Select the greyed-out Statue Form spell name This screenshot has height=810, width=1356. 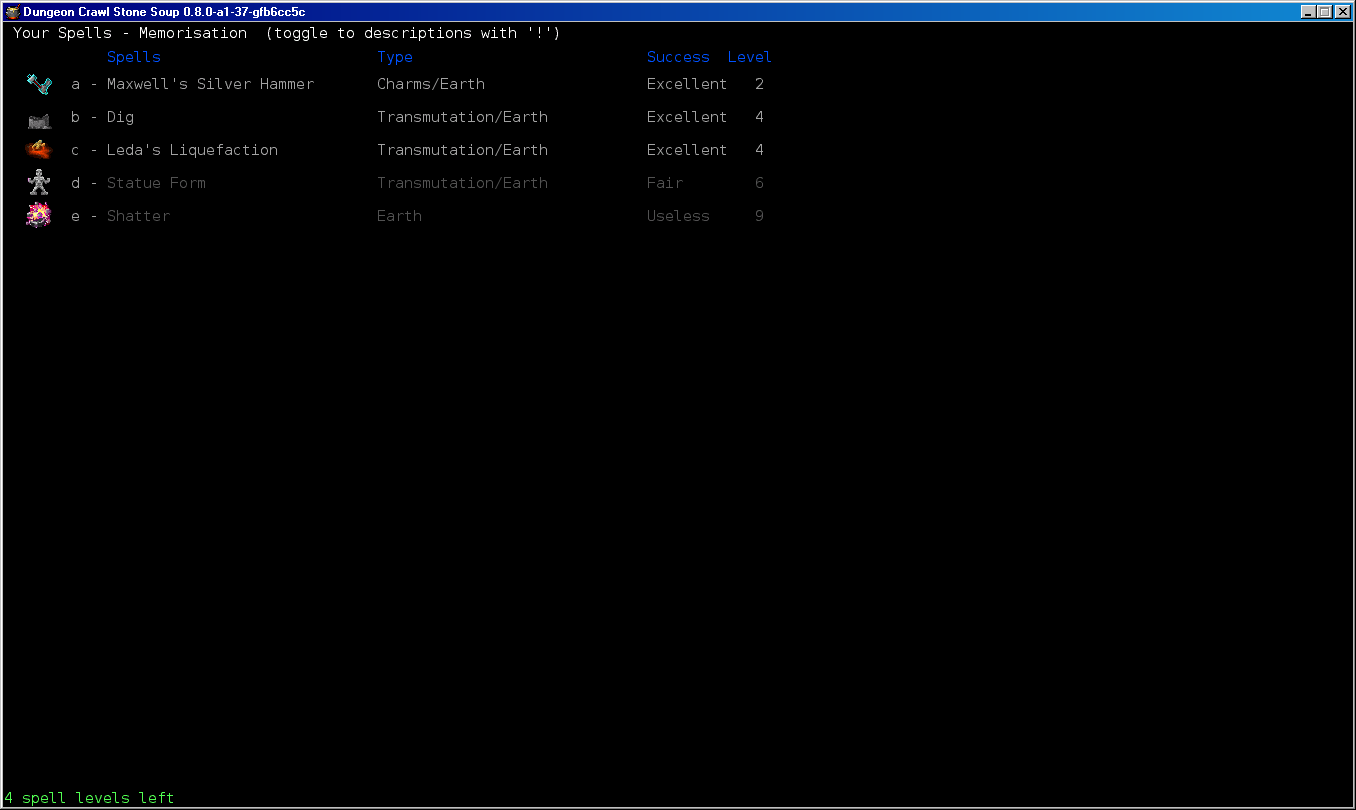point(156,183)
